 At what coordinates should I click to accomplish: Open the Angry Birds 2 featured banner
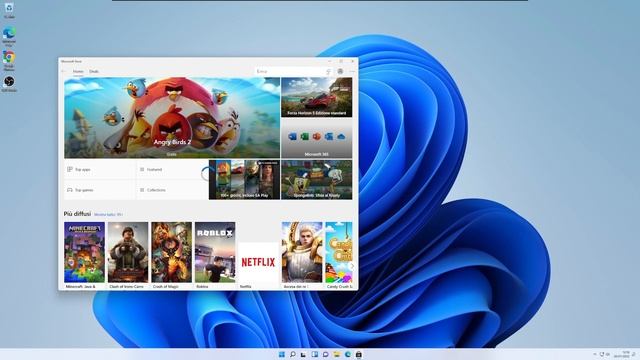pos(172,118)
